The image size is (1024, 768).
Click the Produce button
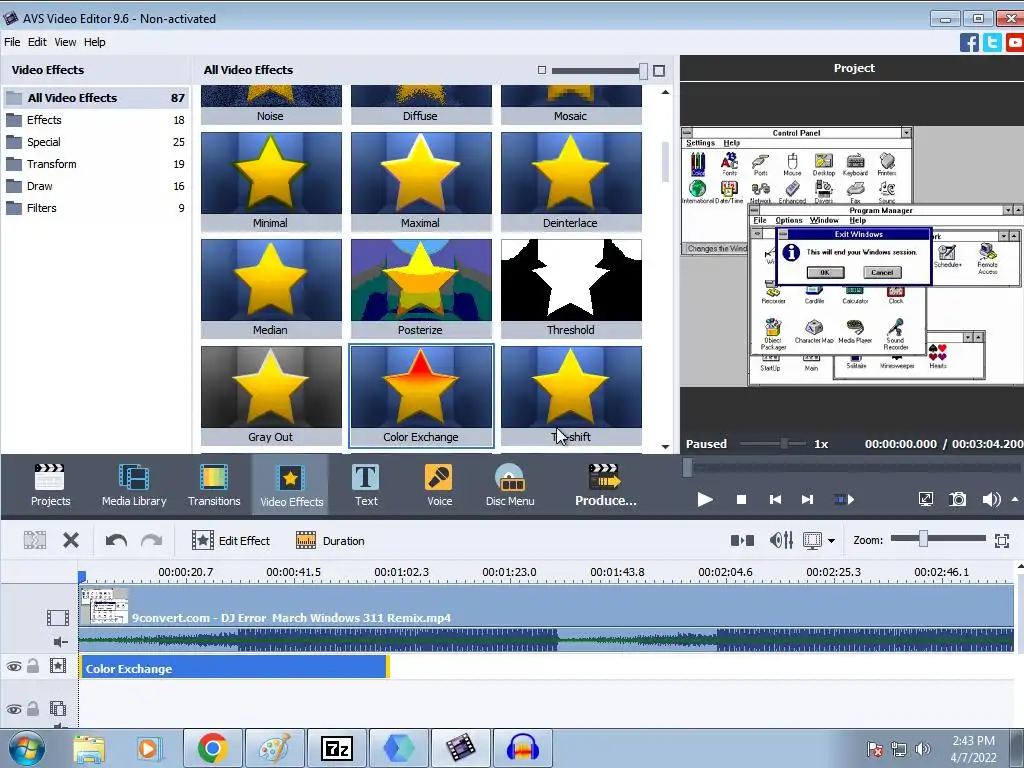[605, 485]
